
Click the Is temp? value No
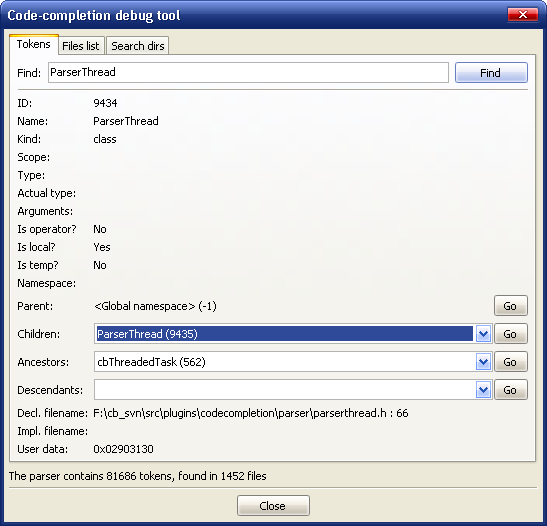pyautogui.click(x=99, y=265)
